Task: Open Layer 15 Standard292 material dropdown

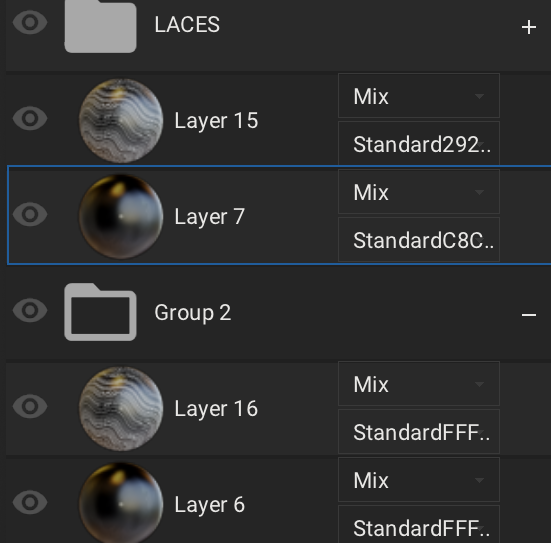Action: coord(419,143)
